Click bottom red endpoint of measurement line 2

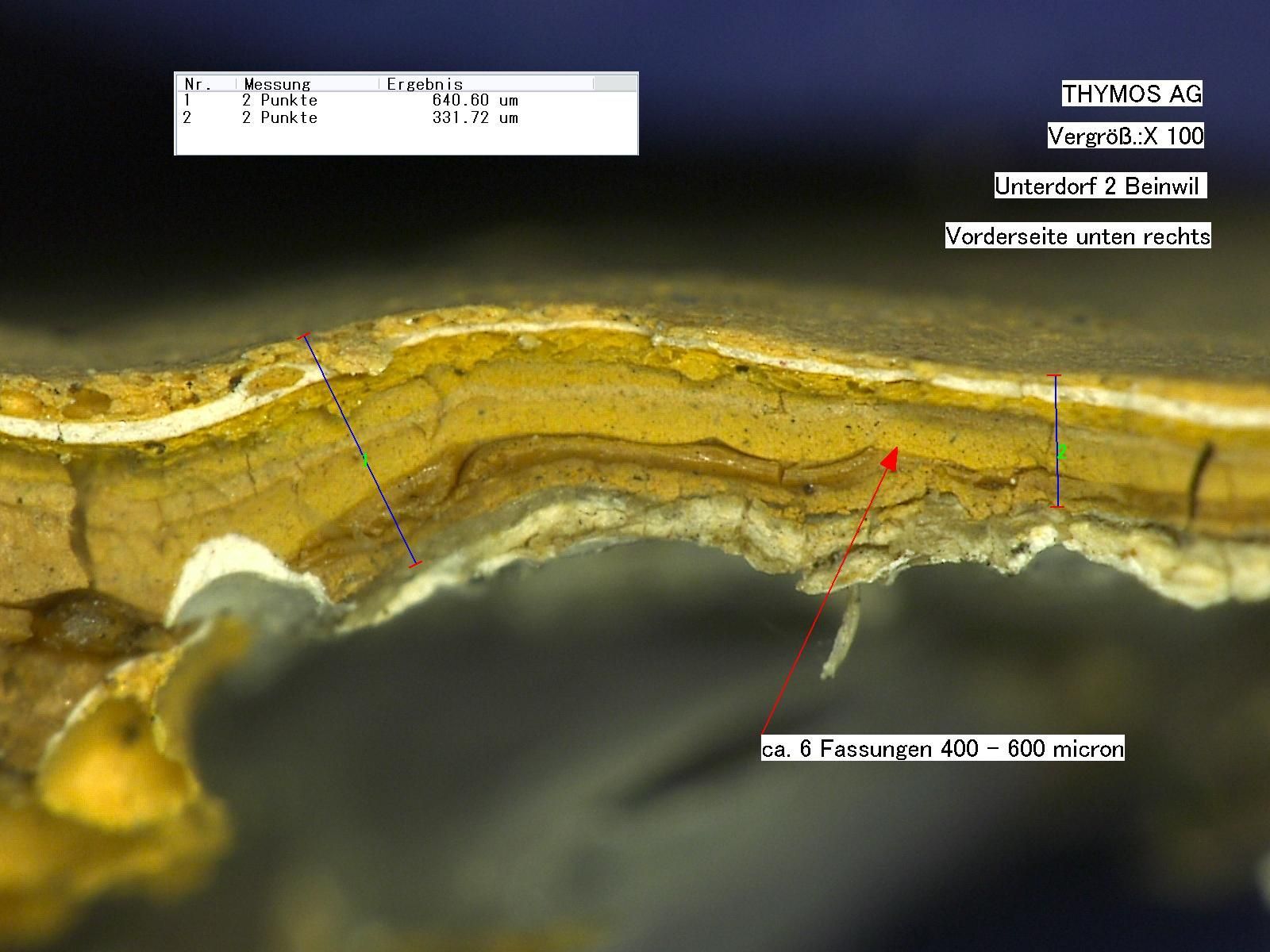[1056, 506]
